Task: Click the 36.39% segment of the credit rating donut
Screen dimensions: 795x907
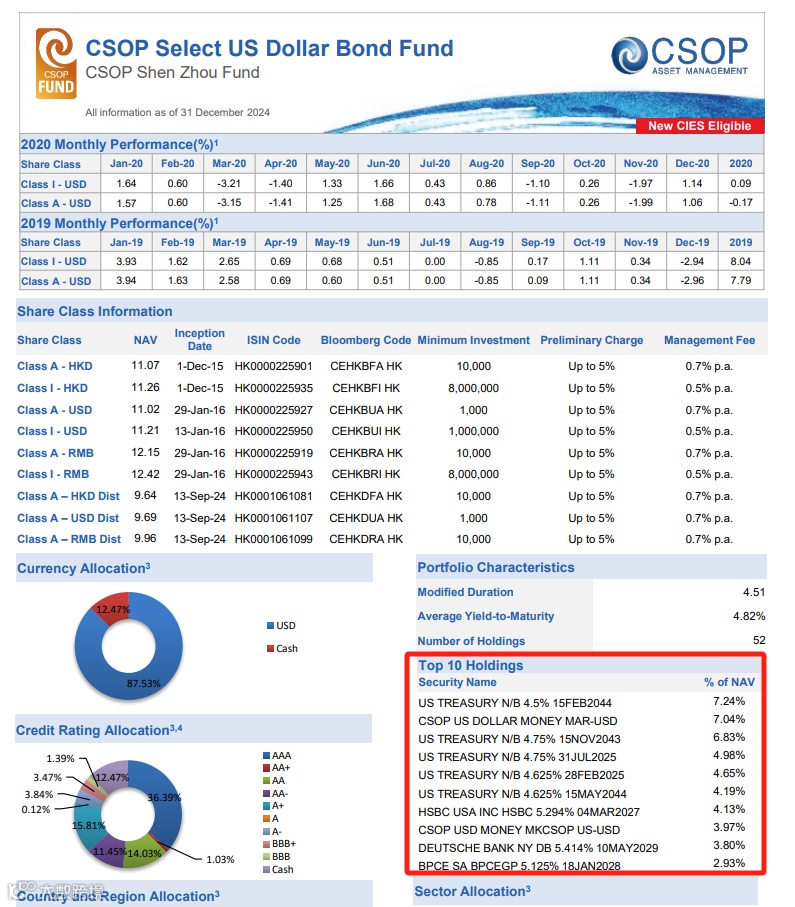Action: click(x=163, y=798)
